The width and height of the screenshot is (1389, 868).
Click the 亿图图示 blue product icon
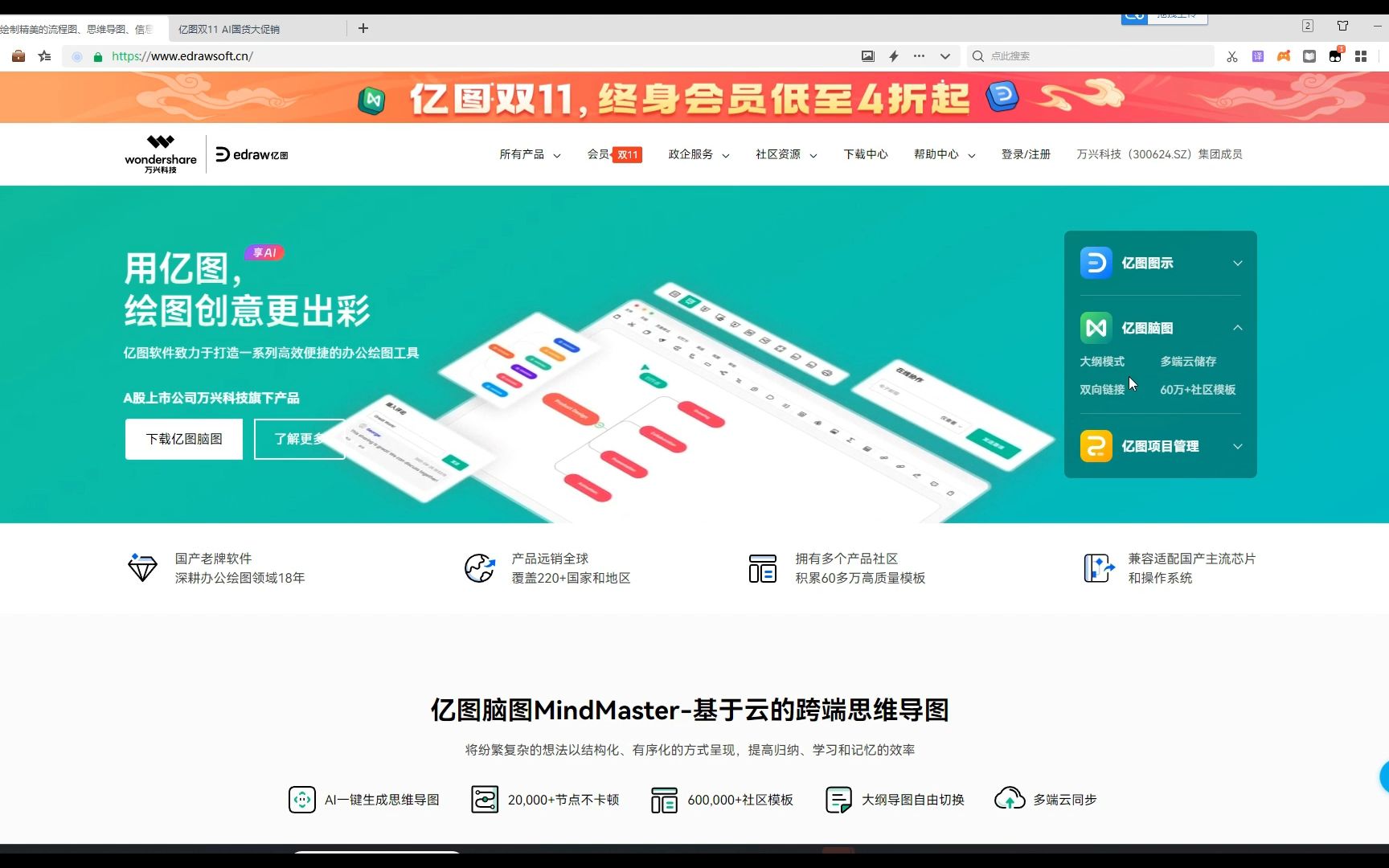1096,263
